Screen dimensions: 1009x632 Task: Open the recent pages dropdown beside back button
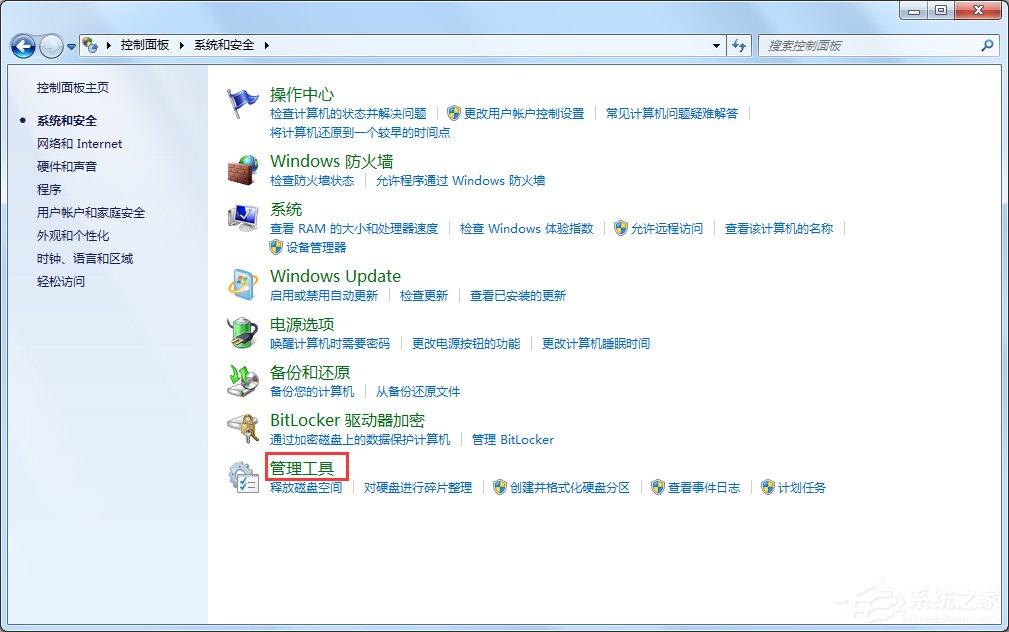[x=70, y=46]
